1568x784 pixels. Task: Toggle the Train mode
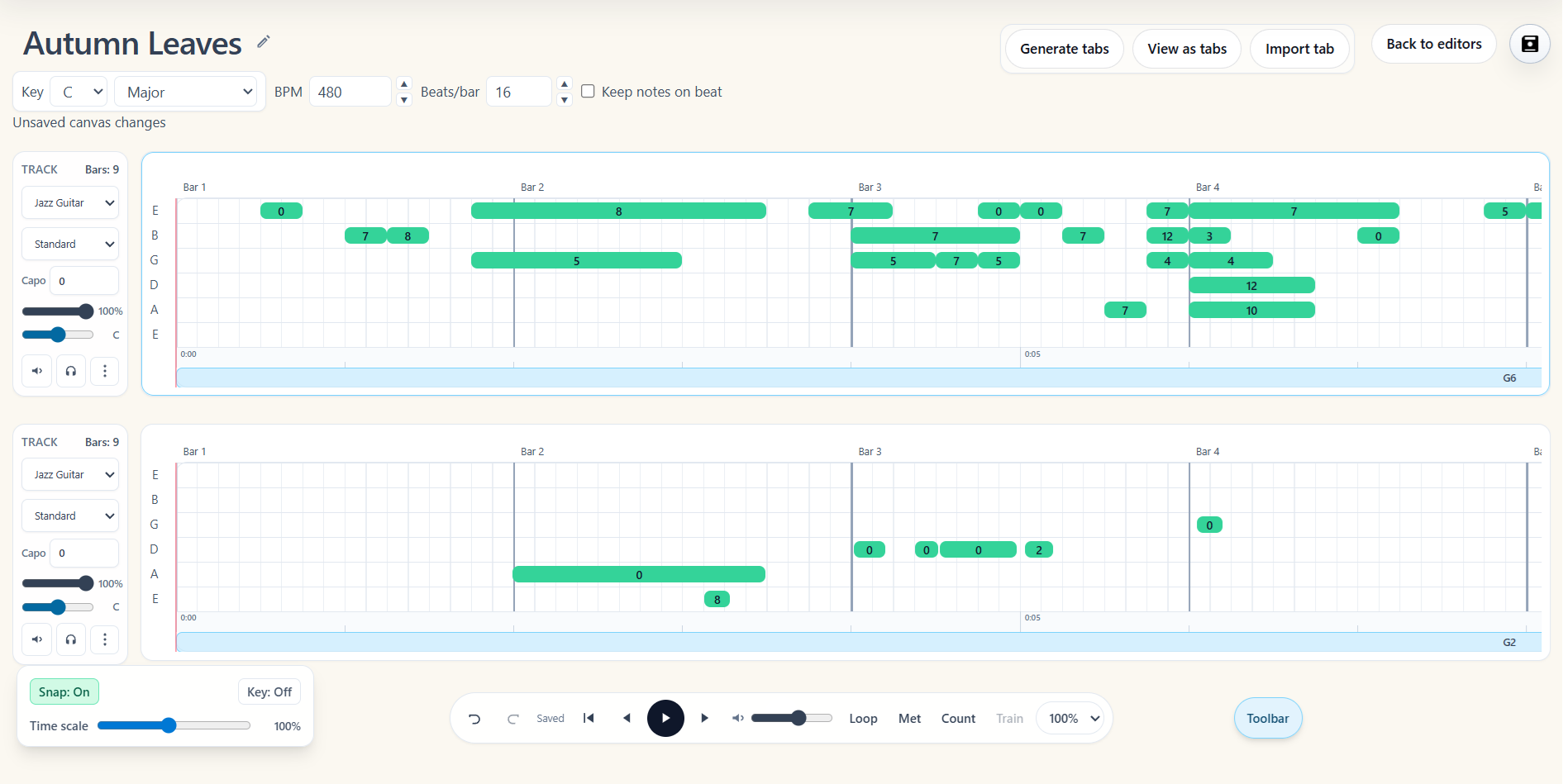coord(1009,719)
